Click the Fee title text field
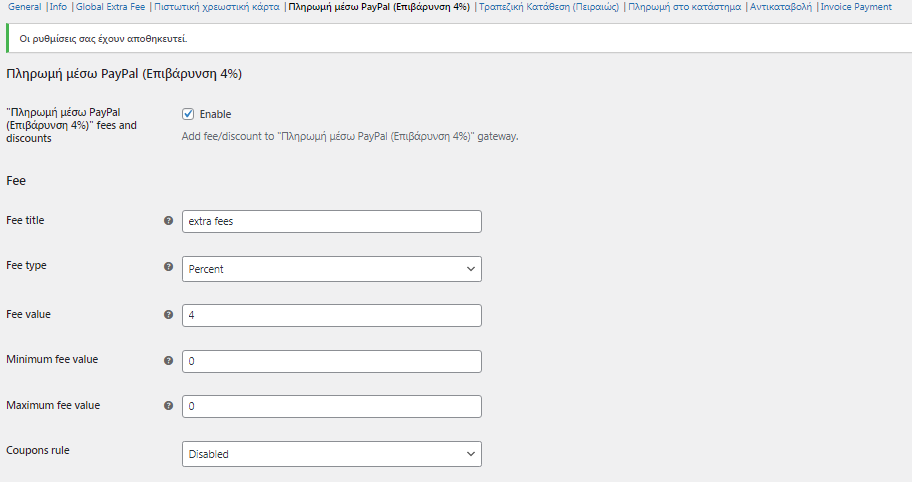The width and height of the screenshot is (912, 482). coord(332,222)
